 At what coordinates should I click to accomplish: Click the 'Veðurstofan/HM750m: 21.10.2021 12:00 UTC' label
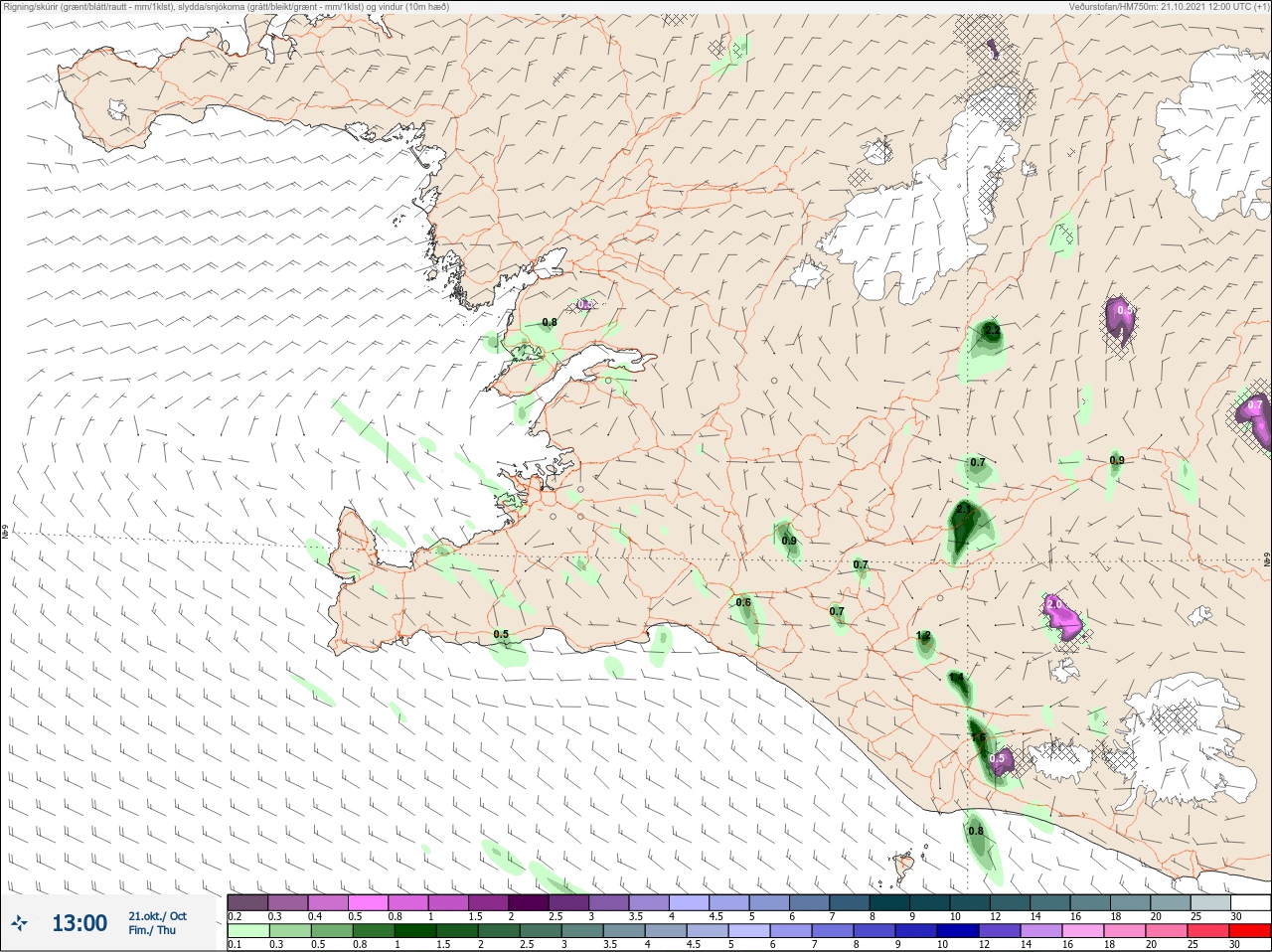[1169, 6]
